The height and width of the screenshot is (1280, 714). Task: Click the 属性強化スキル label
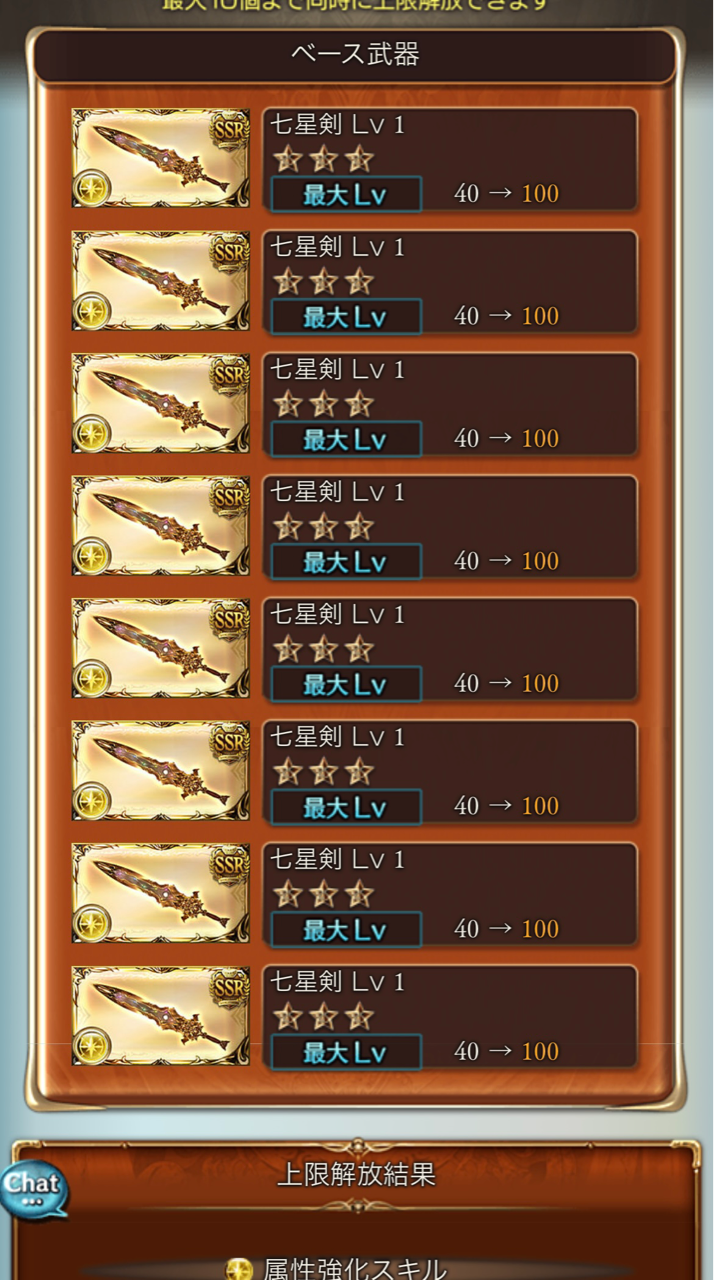[x=355, y=1269]
